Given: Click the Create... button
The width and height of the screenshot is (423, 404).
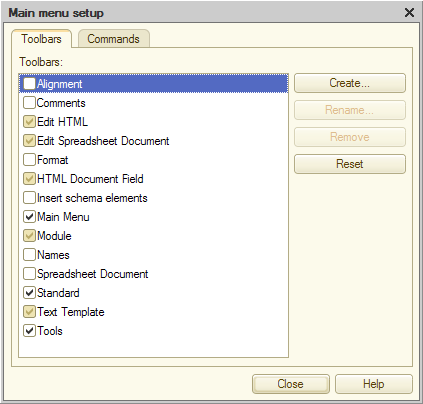Looking at the screenshot, I should coord(350,83).
